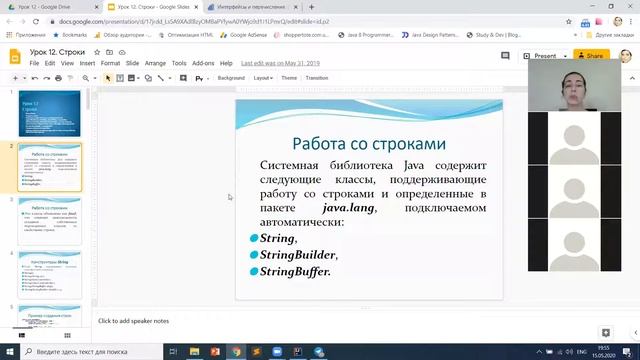The image size is (640, 360).
Task: Open the Google Slides home icon
Action: (x=15, y=56)
